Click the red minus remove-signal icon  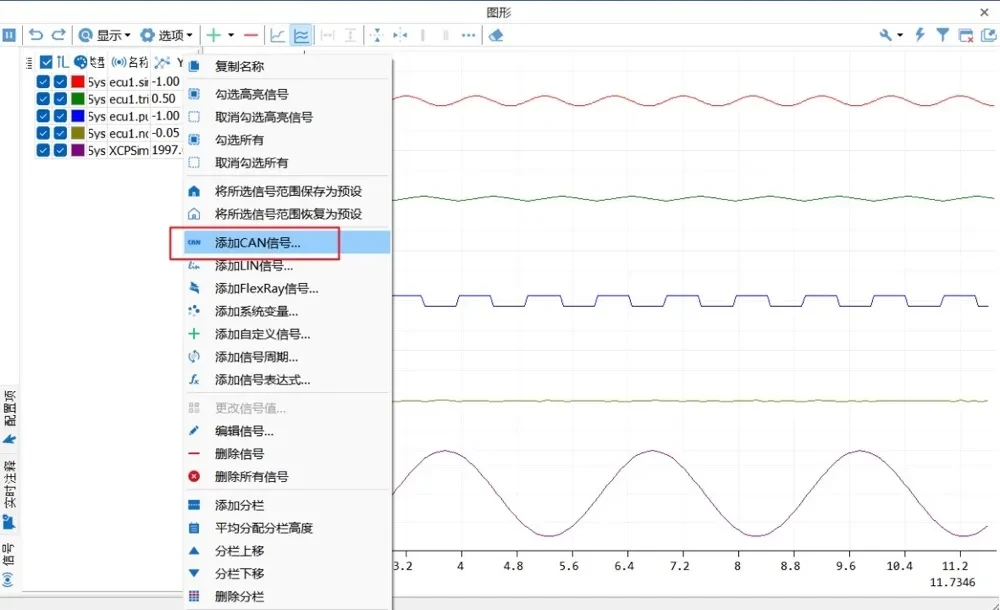click(x=251, y=35)
